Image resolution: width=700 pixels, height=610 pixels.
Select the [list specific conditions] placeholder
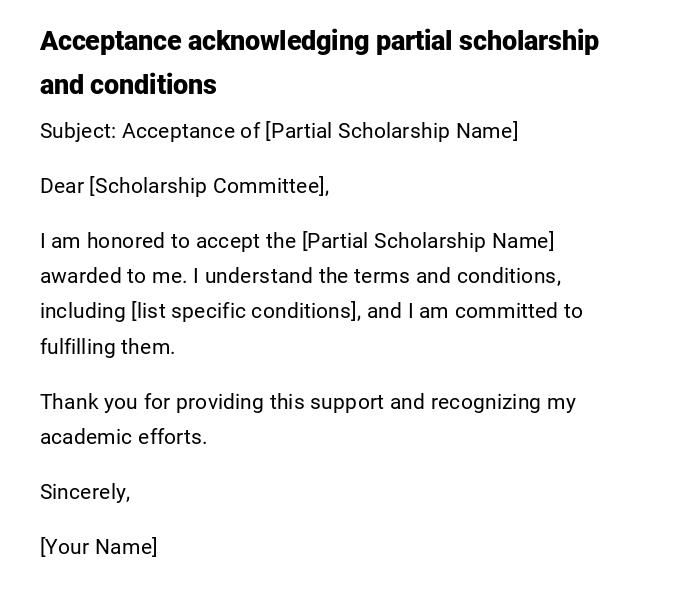coord(244,311)
